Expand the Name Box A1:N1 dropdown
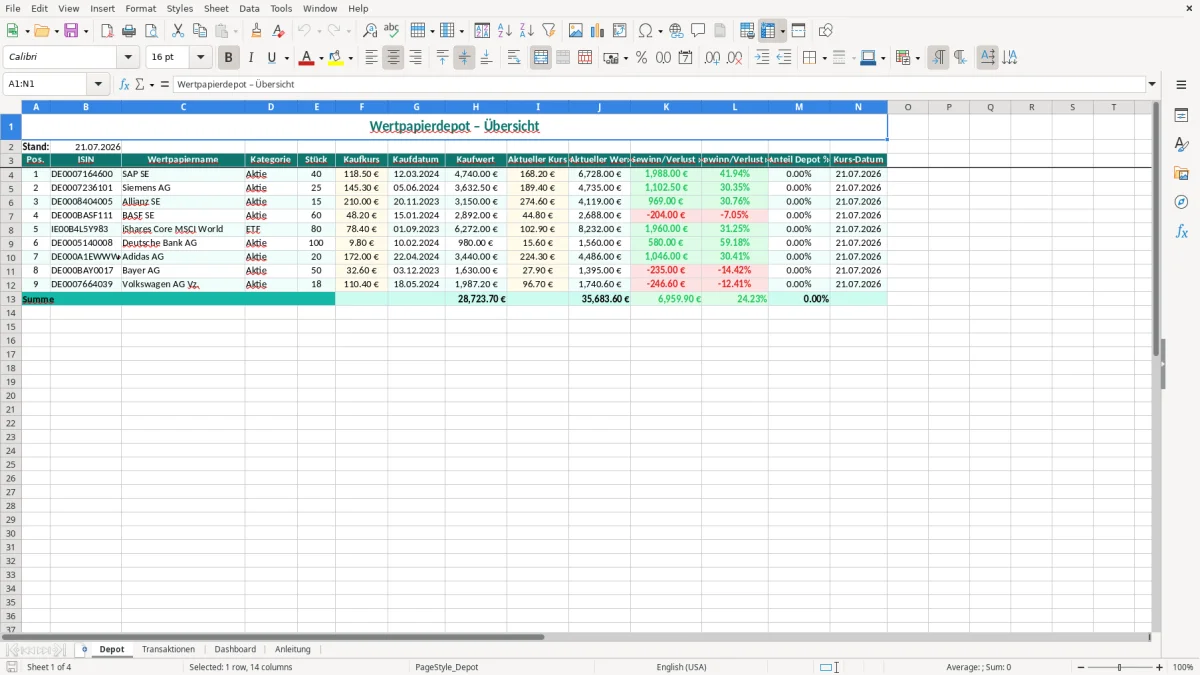Viewport: 1200px width, 675px height. tap(98, 84)
